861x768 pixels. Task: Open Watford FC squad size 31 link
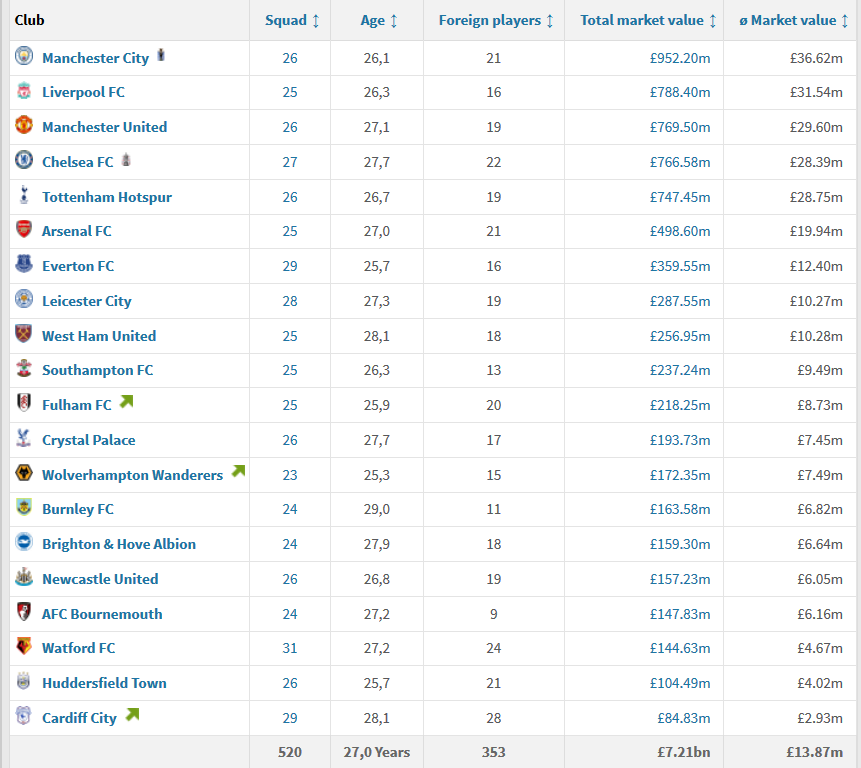290,648
